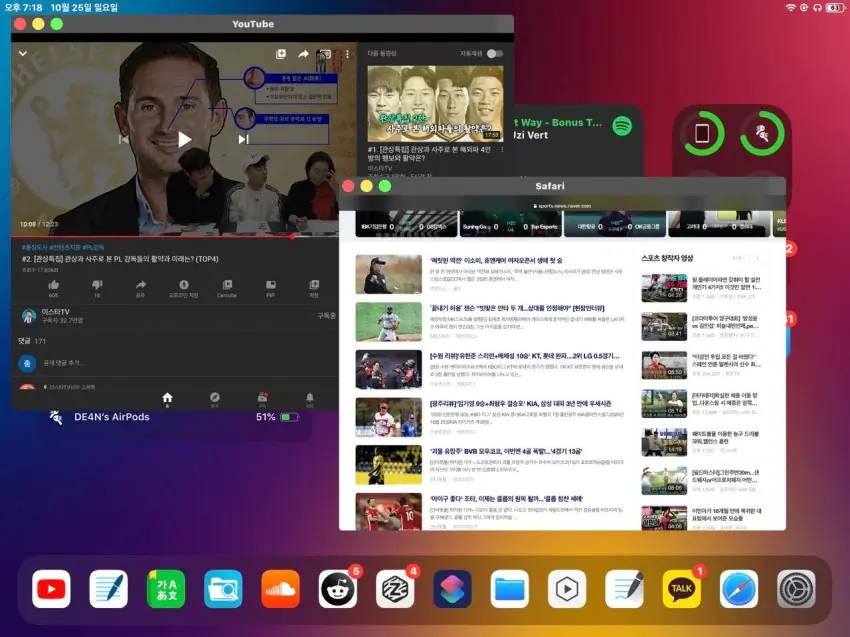The image size is (850, 637).
Task: Open the more-options dots beside the #1 video title
Action: point(502,150)
